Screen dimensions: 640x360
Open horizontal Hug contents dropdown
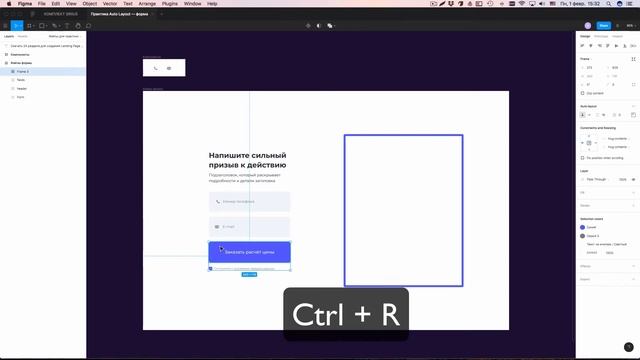point(618,139)
